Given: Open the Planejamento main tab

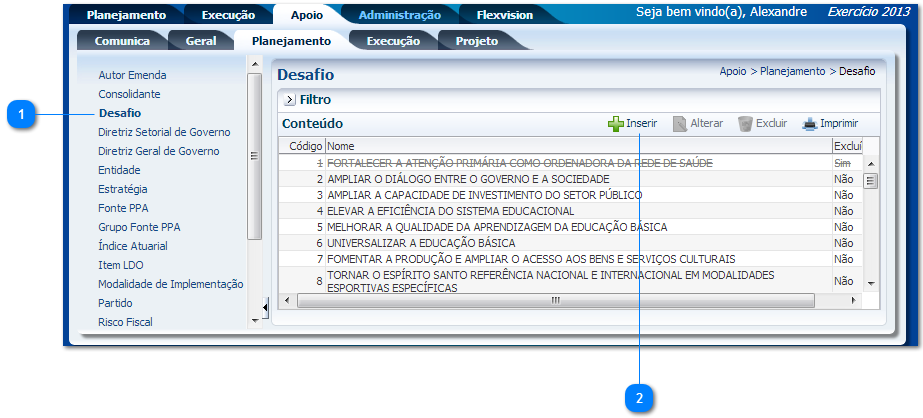Looking at the screenshot, I should [127, 15].
